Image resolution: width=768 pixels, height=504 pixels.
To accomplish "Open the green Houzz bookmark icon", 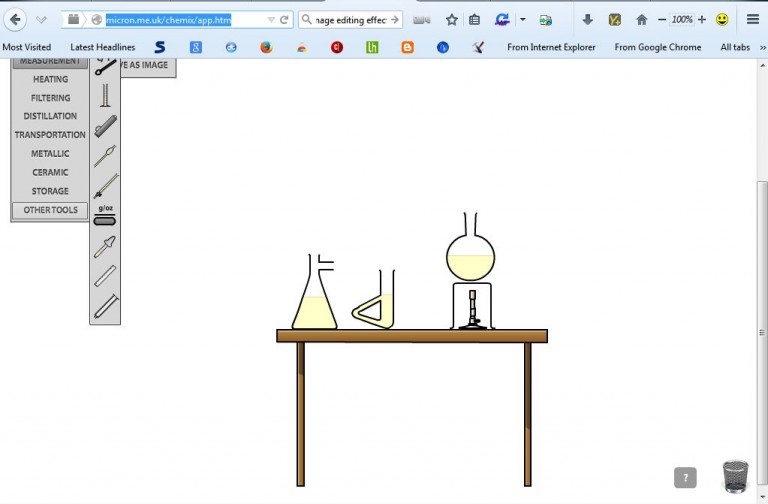I will (x=372, y=47).
